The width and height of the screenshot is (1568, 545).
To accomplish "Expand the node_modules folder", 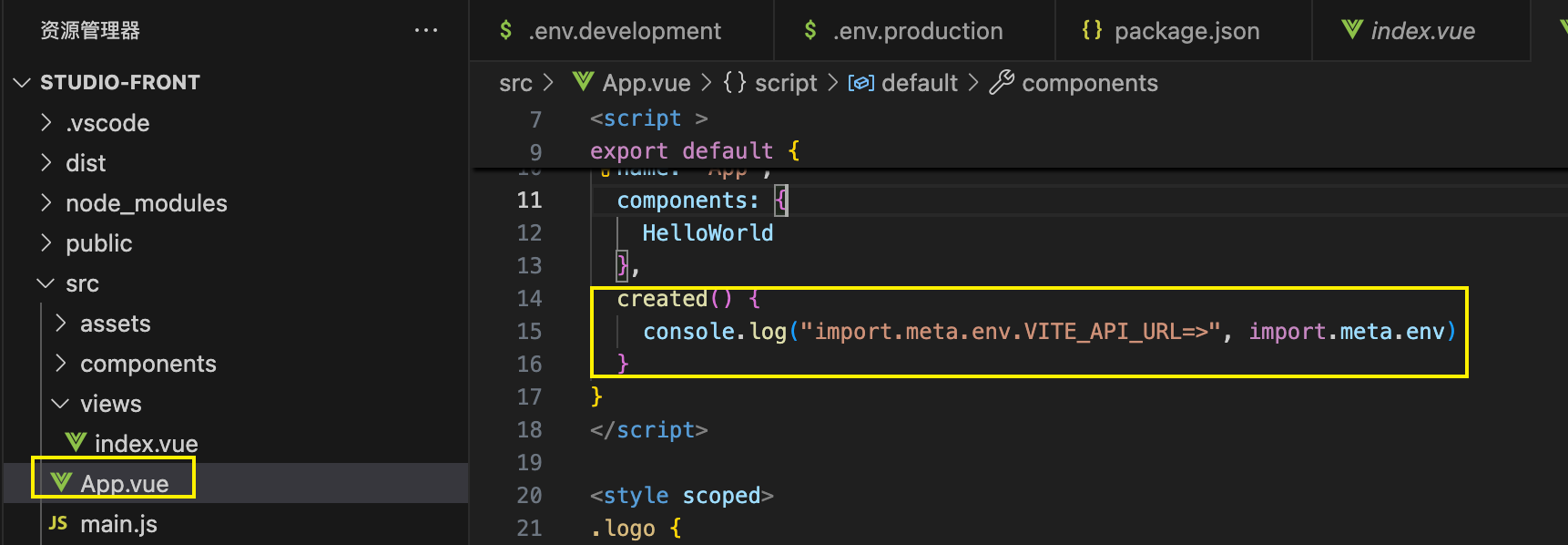I will click(x=46, y=202).
